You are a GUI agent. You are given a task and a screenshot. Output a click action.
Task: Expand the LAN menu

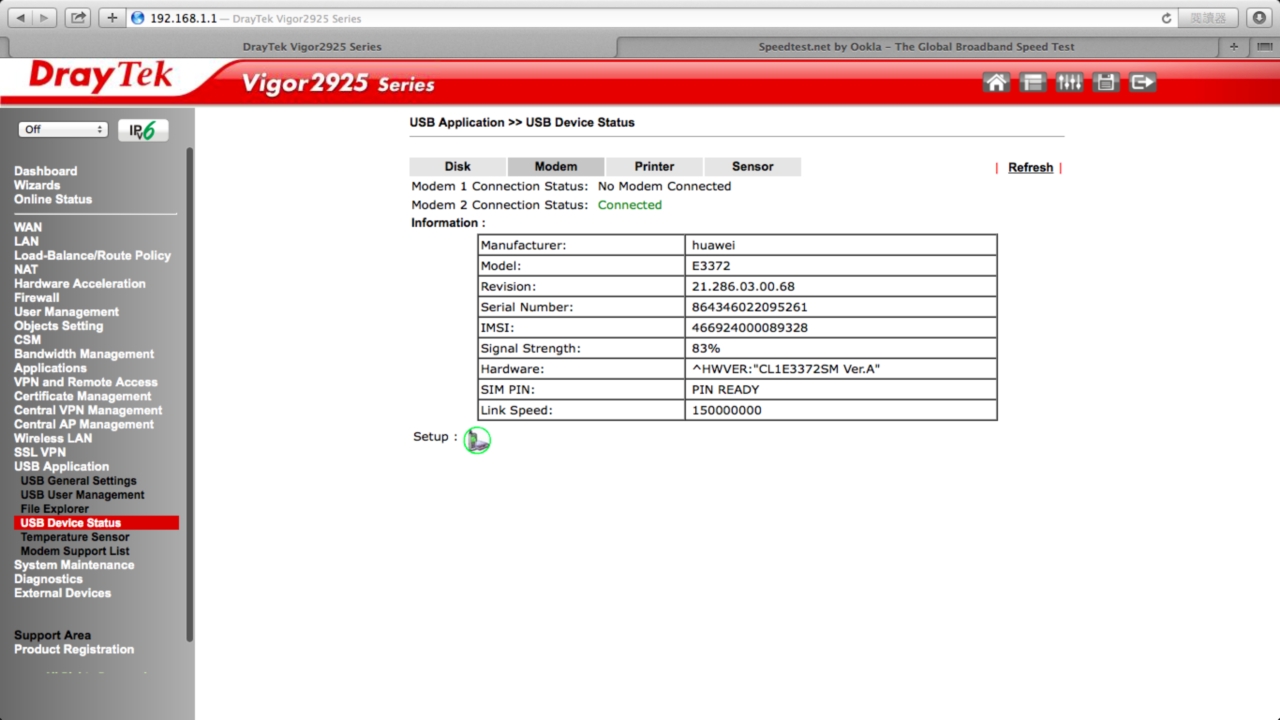point(26,241)
